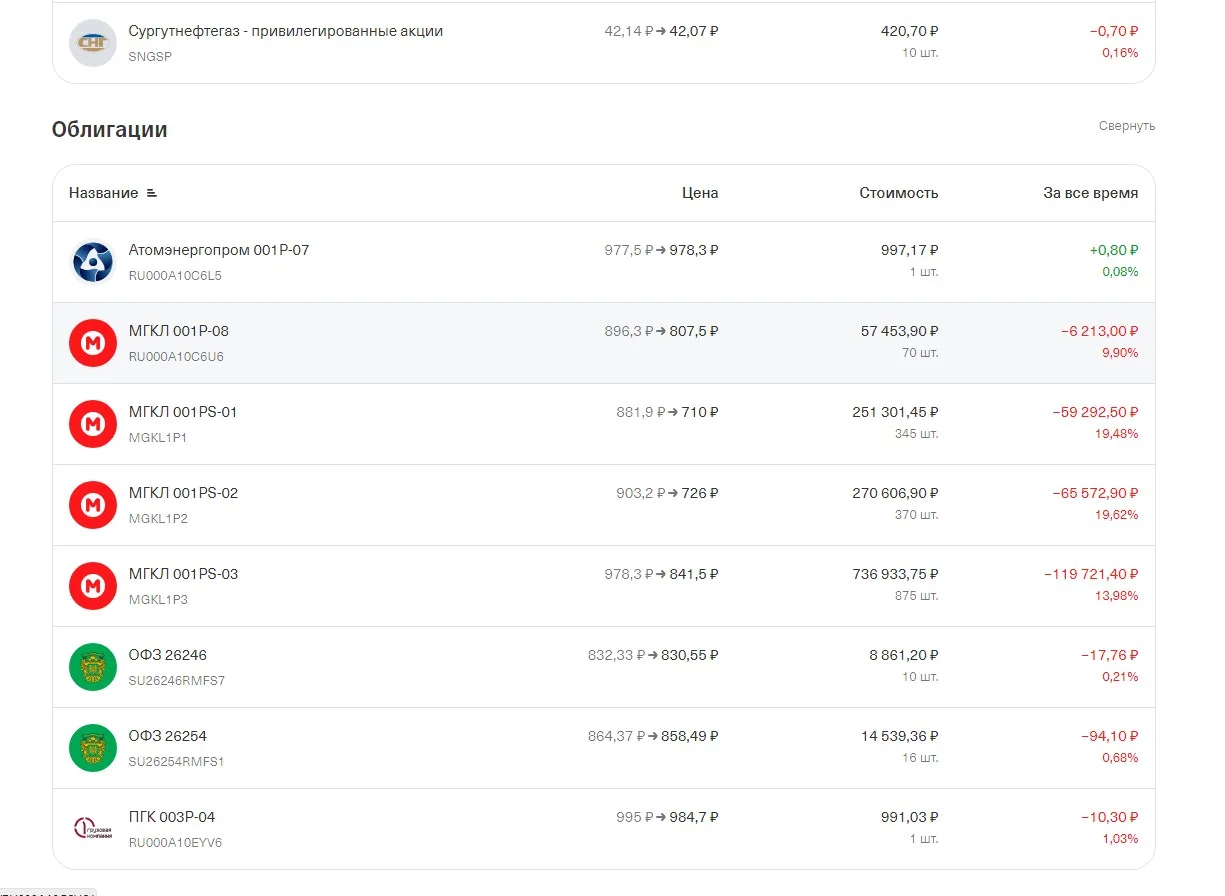Click price 995 ₽ → 984,7 ₽
The height and width of the screenshot is (896, 1225).
click(x=667, y=817)
